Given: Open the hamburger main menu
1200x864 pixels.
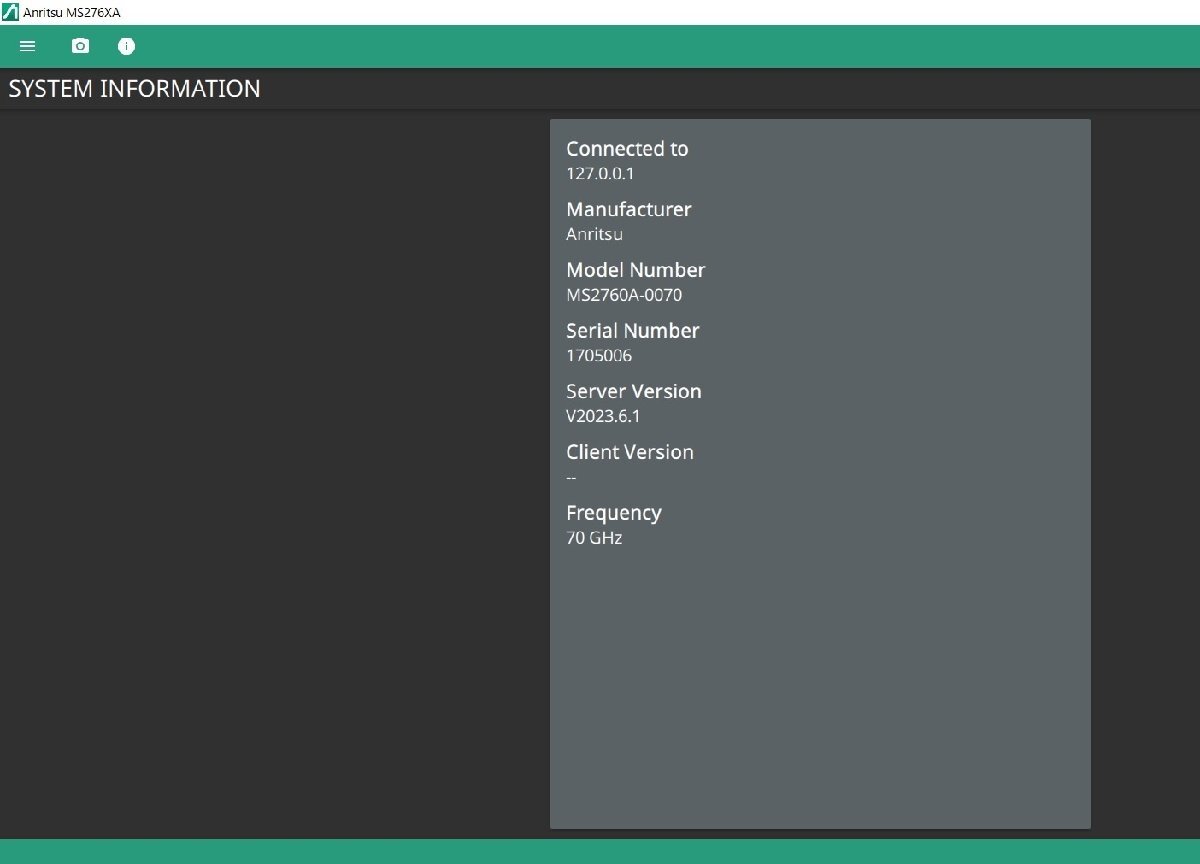Looking at the screenshot, I should (28, 46).
